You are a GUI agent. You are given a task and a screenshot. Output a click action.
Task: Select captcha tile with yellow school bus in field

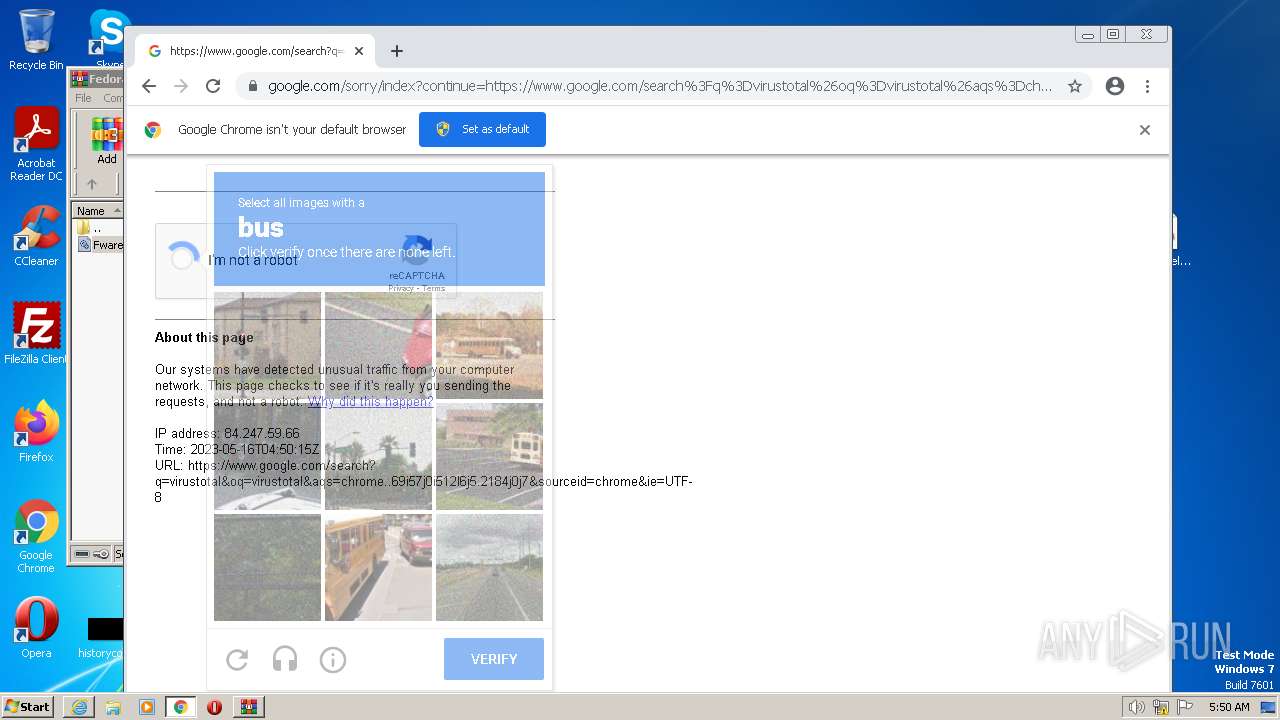click(489, 346)
